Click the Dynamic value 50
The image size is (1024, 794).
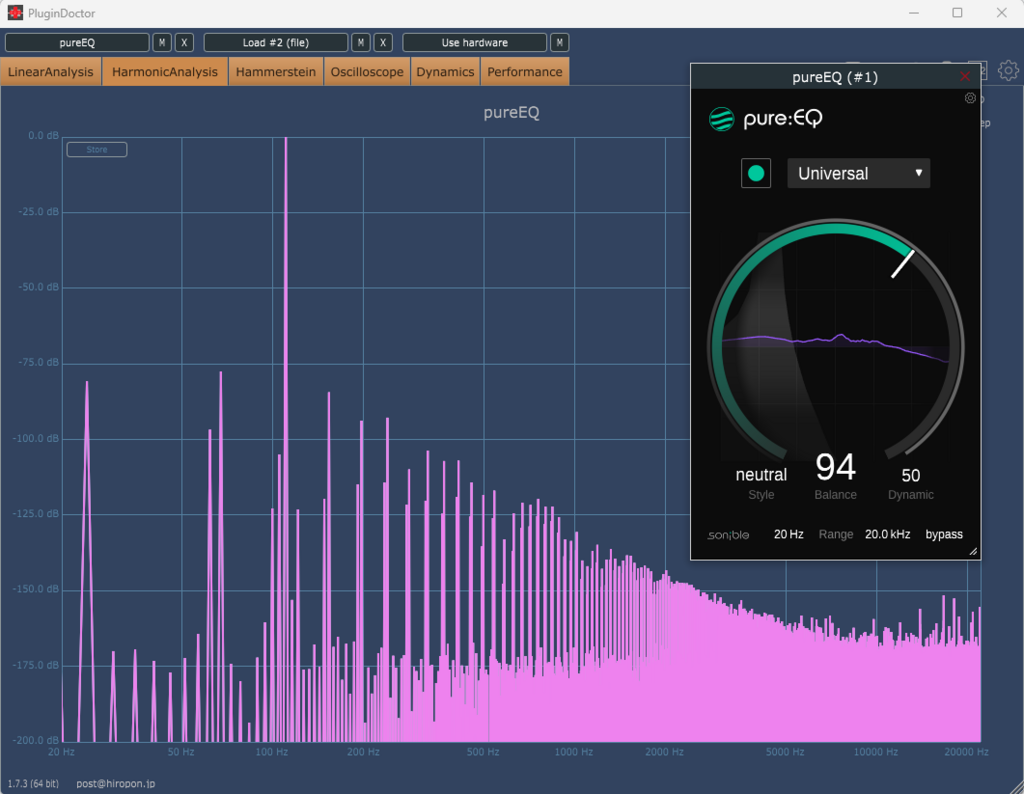[910, 475]
